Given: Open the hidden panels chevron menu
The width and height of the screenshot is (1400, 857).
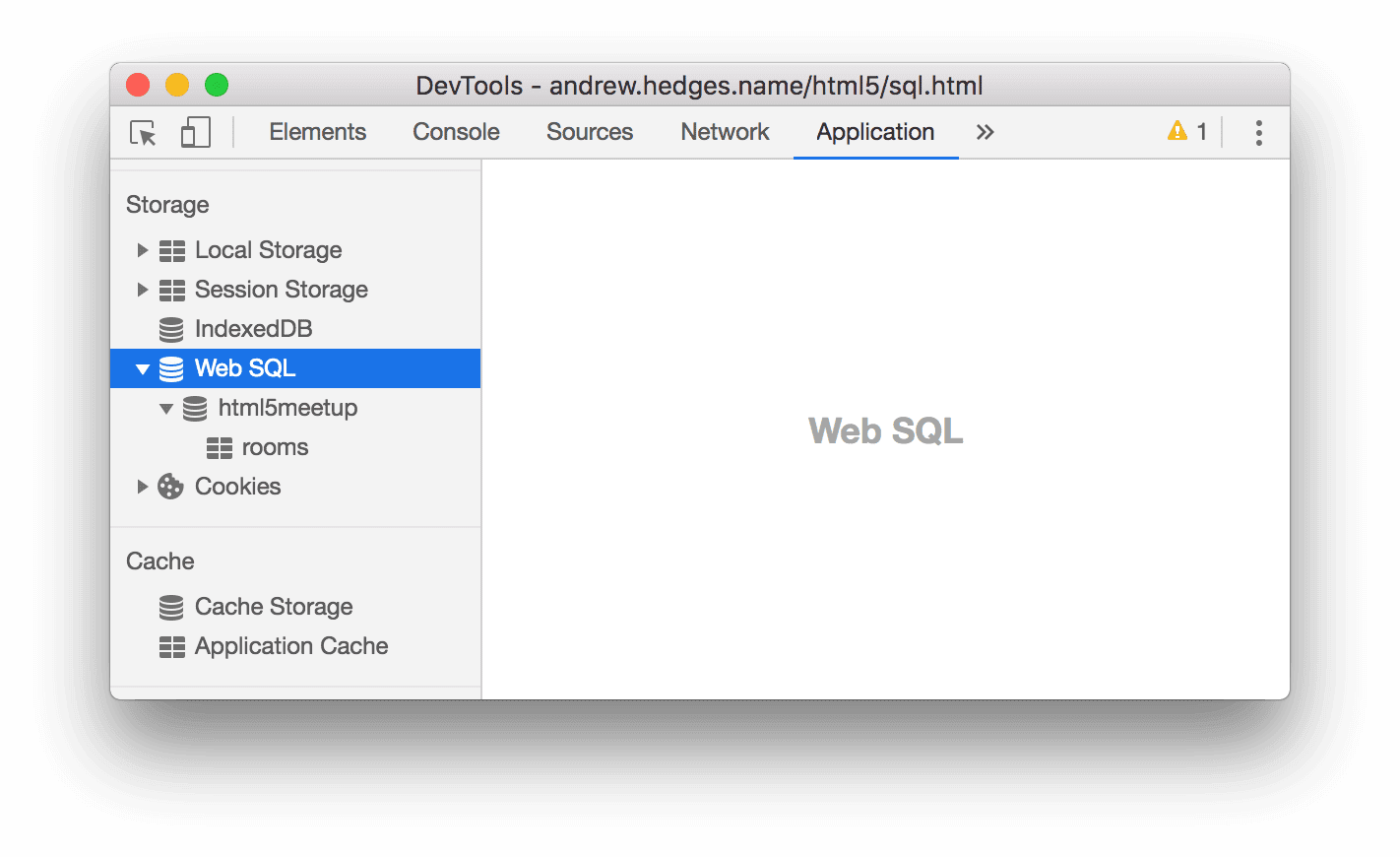Looking at the screenshot, I should [985, 131].
